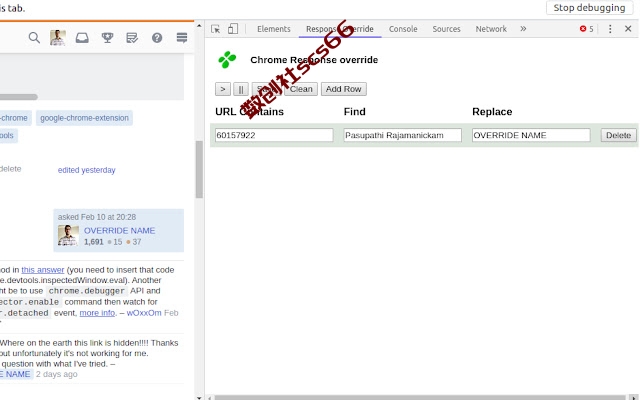Click the DevTools horizontal scrollbar at bottom

[x=420, y=397]
